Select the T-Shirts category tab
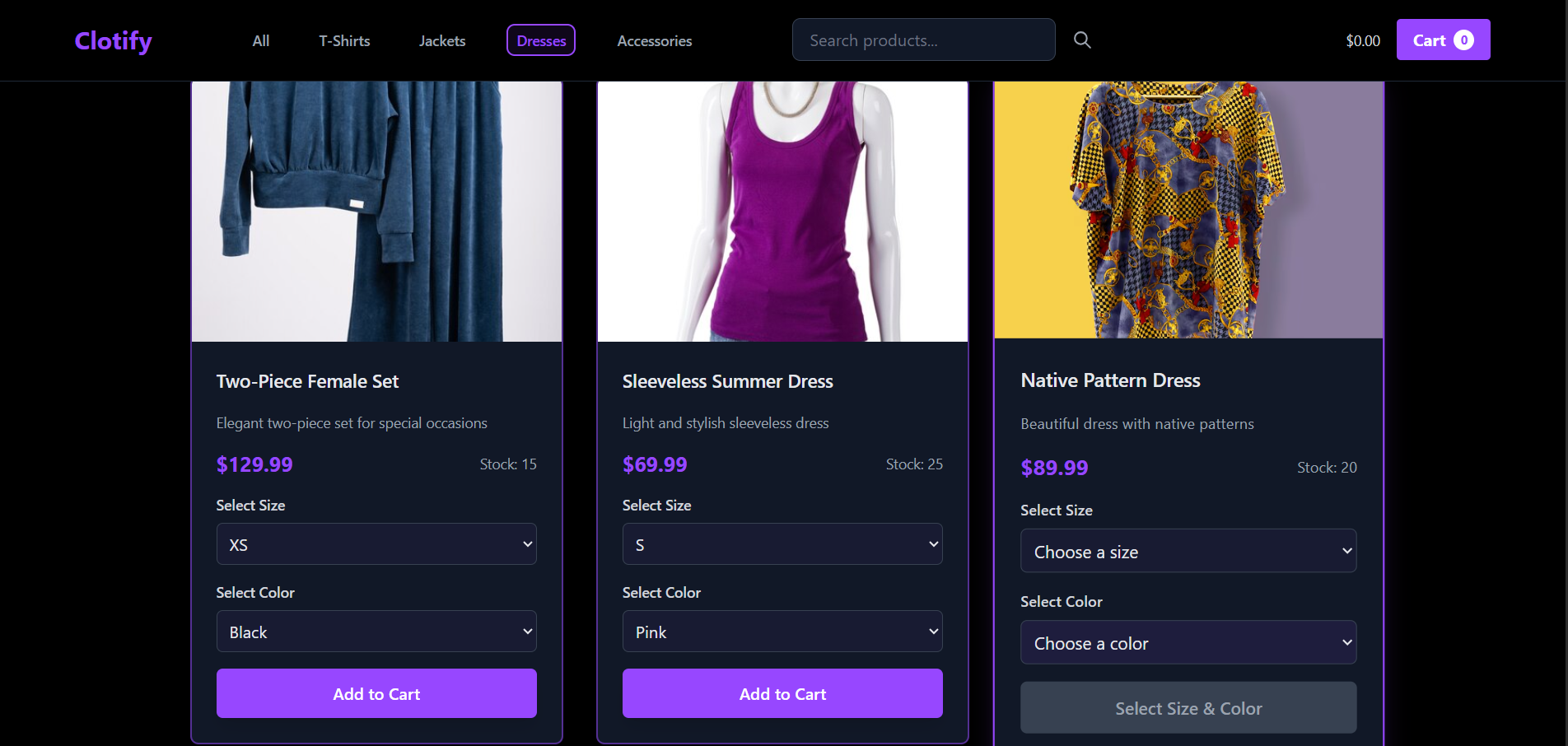 (344, 40)
